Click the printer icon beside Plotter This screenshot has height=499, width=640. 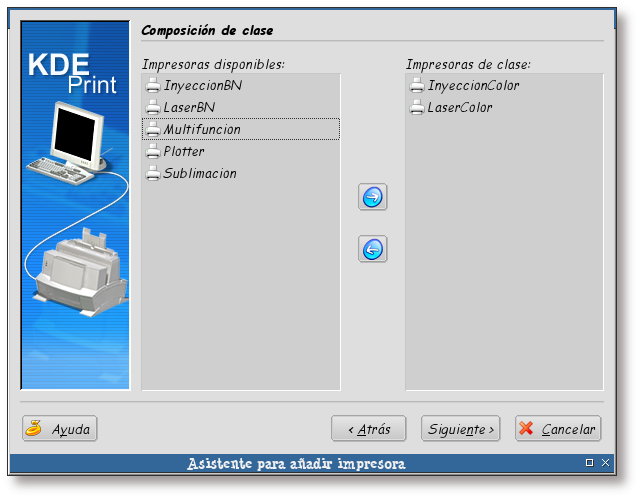pyautogui.click(x=153, y=152)
